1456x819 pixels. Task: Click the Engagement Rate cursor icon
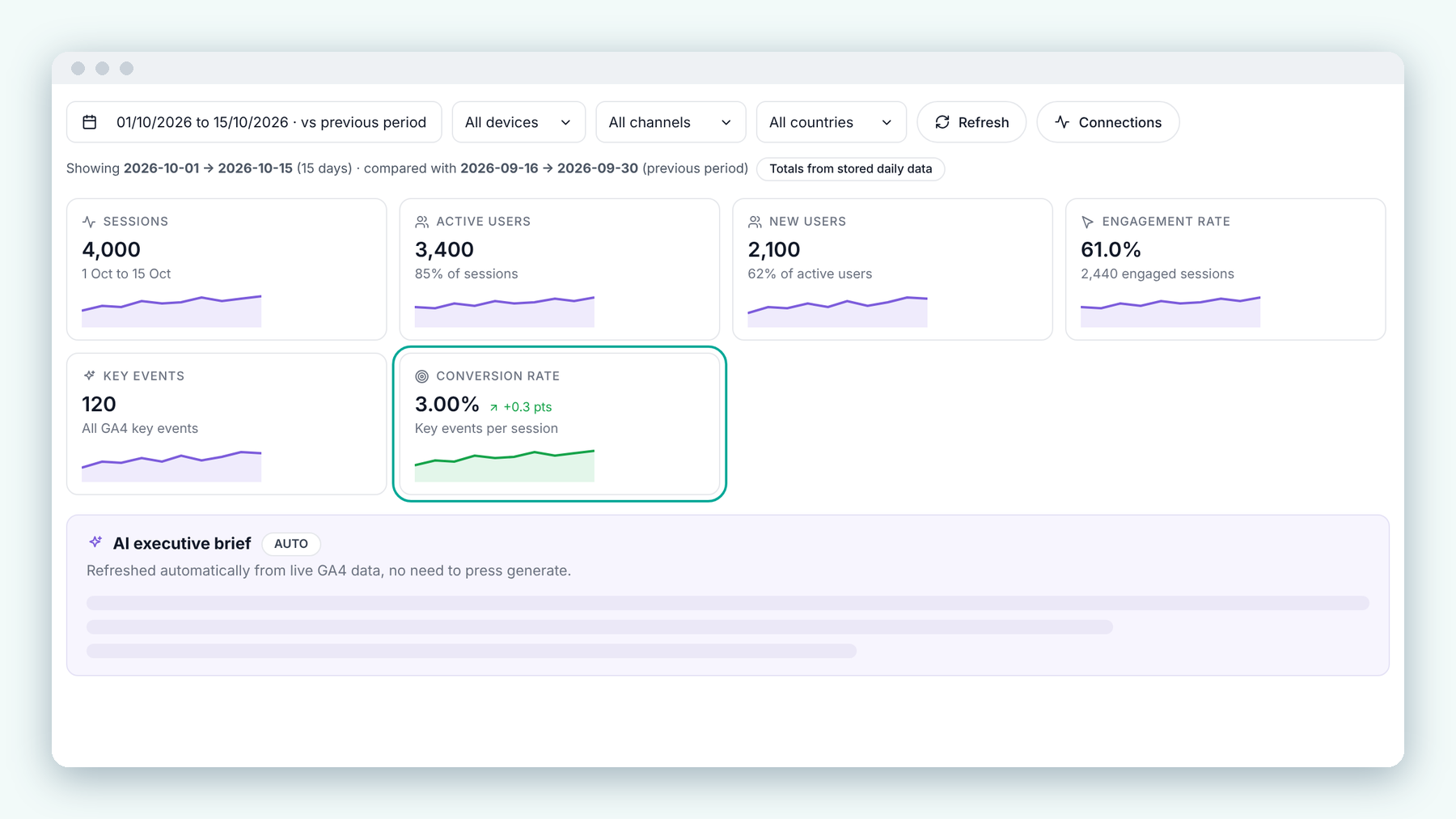[x=1088, y=222]
